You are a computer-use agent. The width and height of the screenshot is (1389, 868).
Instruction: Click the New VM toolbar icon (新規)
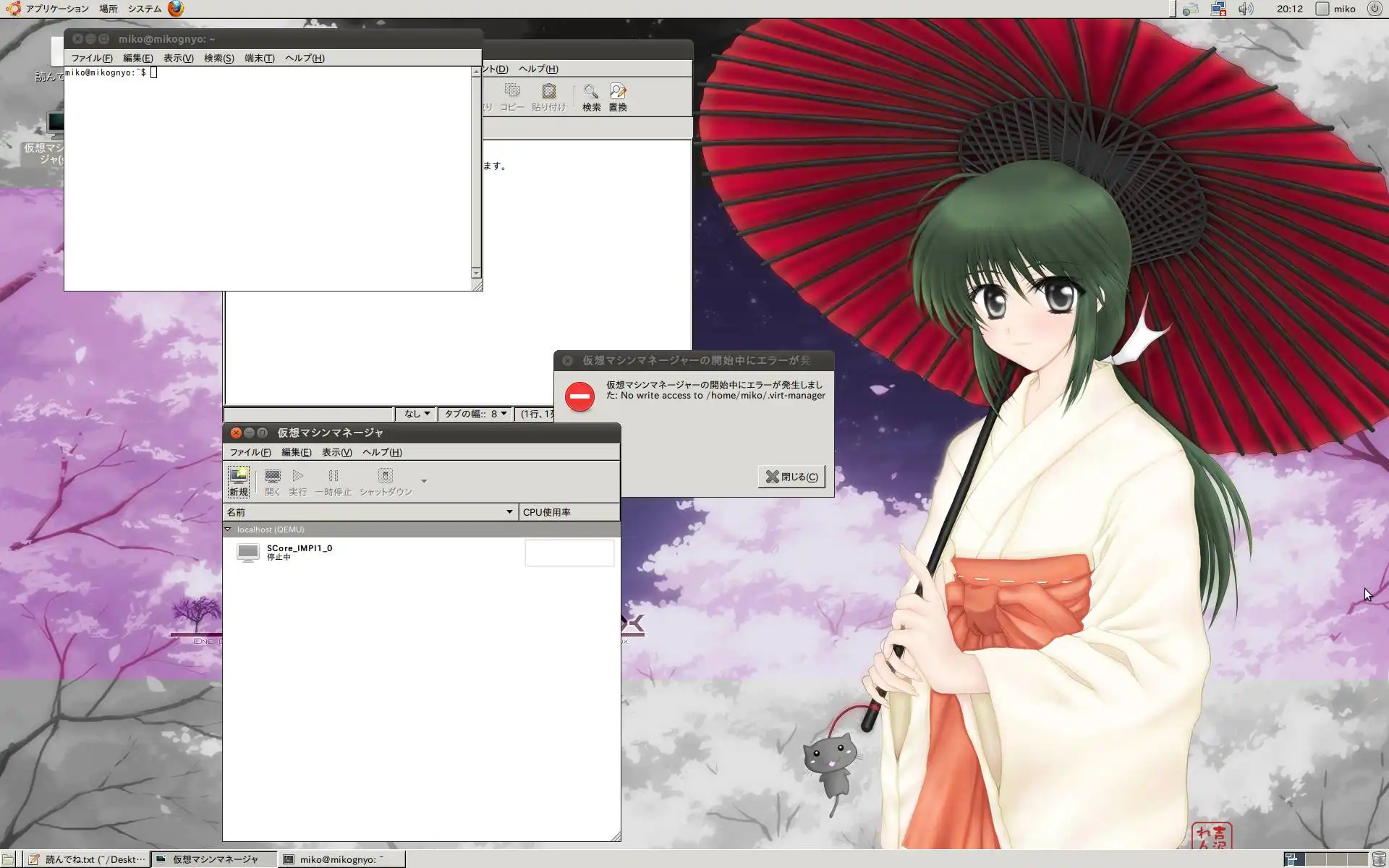tap(239, 481)
